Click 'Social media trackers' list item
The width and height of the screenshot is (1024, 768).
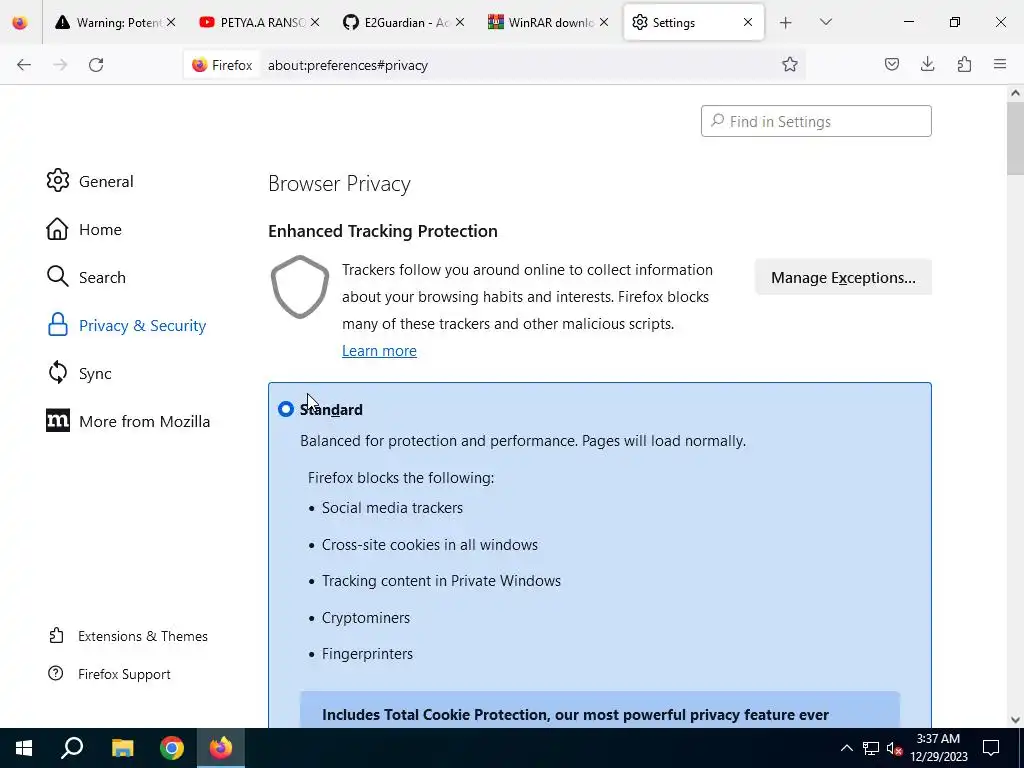[392, 508]
